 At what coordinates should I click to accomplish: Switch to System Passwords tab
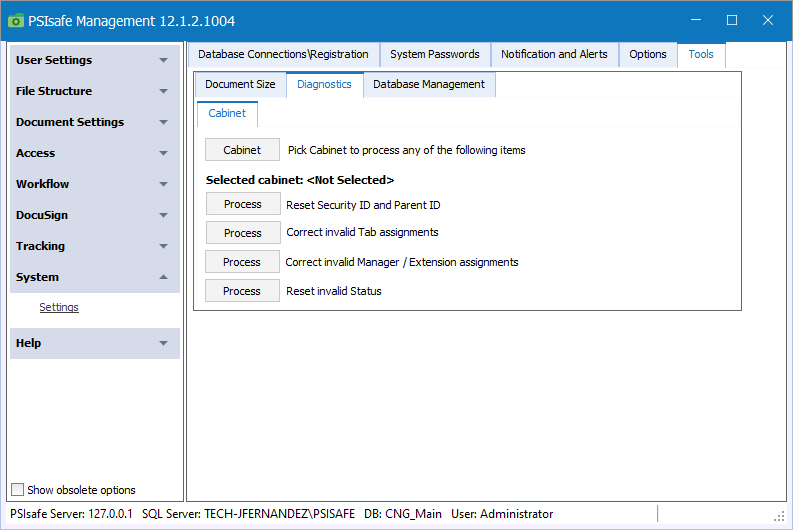[435, 54]
